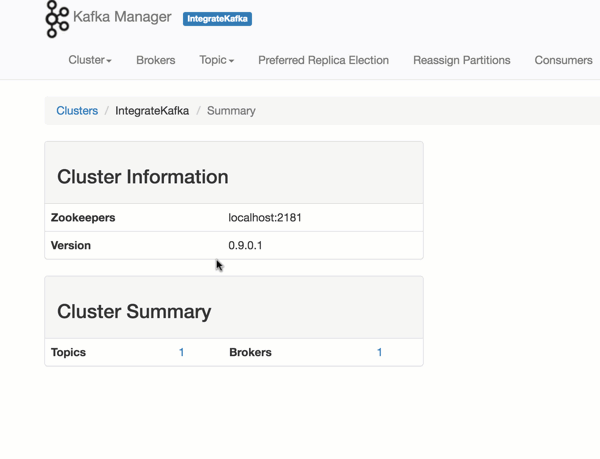
Task: Click the Version row label
Action: [x=71, y=245]
